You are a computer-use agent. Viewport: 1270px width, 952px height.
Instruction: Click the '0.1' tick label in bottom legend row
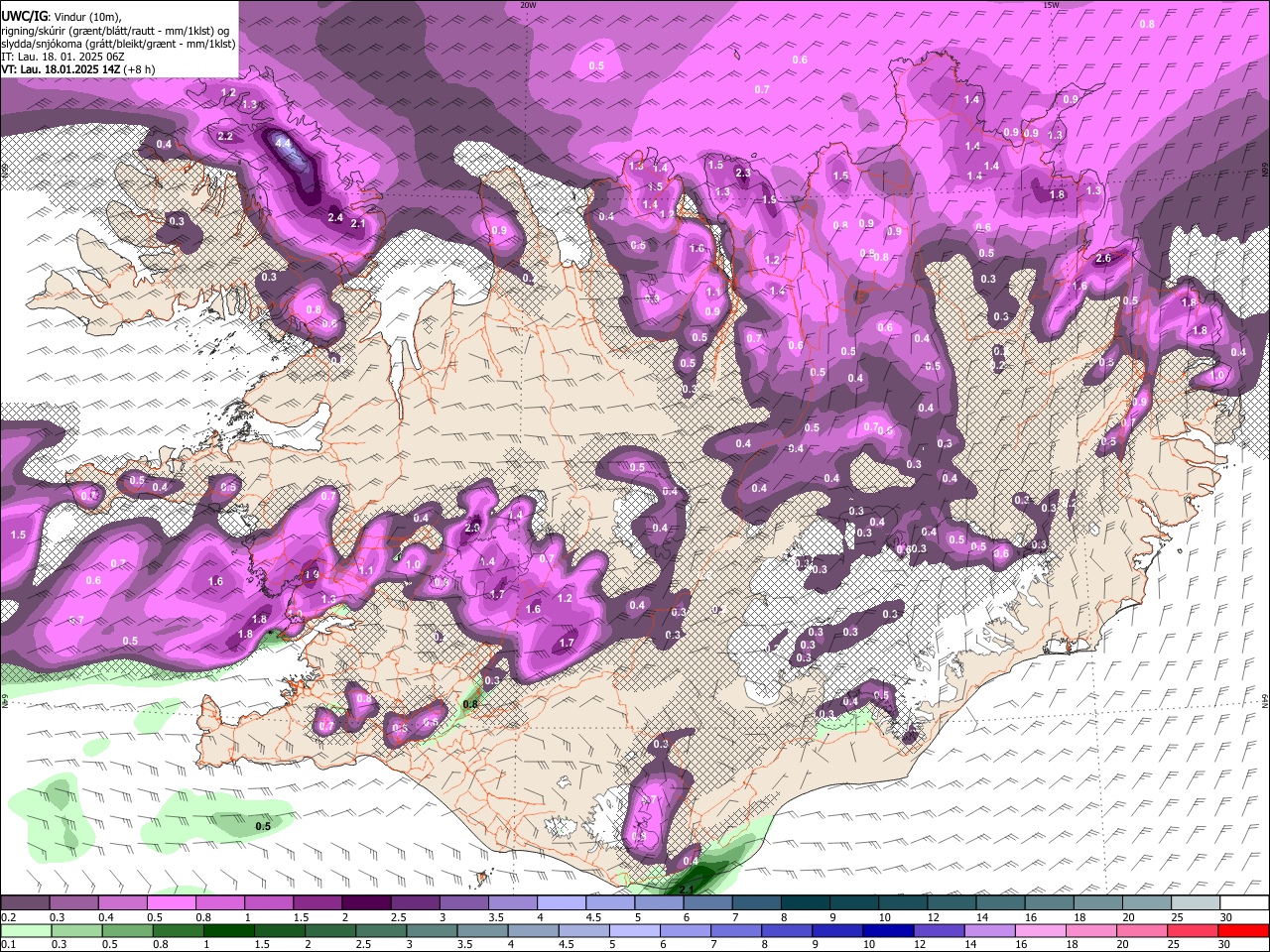pyautogui.click(x=8, y=945)
